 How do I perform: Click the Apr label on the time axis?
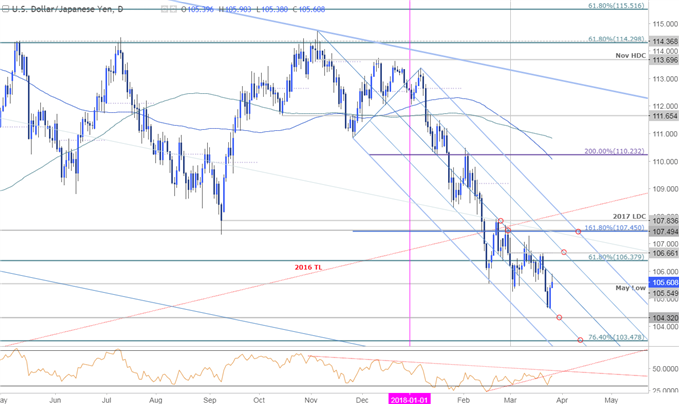562,400
